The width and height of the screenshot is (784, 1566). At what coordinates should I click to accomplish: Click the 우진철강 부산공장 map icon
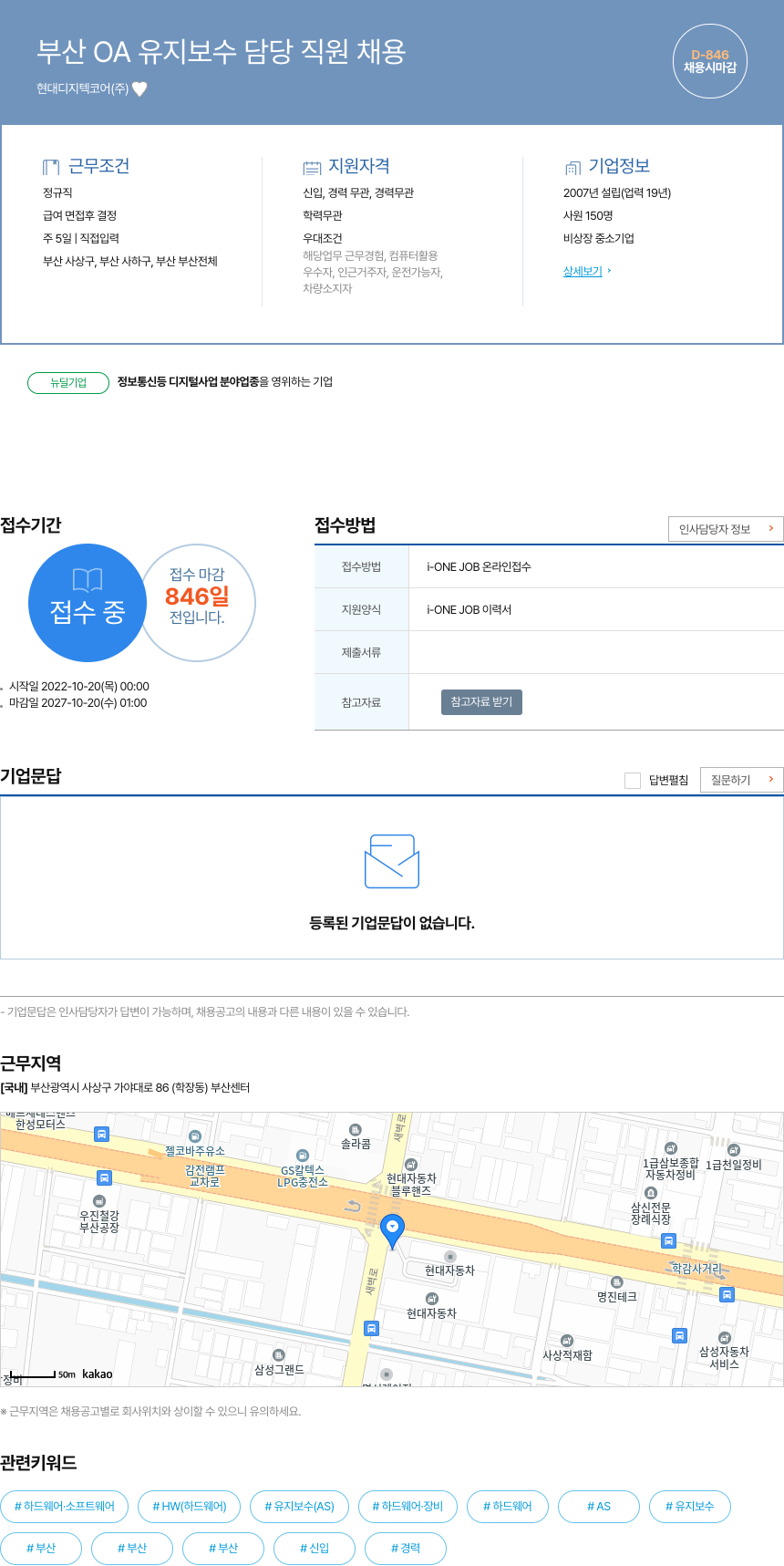pos(99,1201)
